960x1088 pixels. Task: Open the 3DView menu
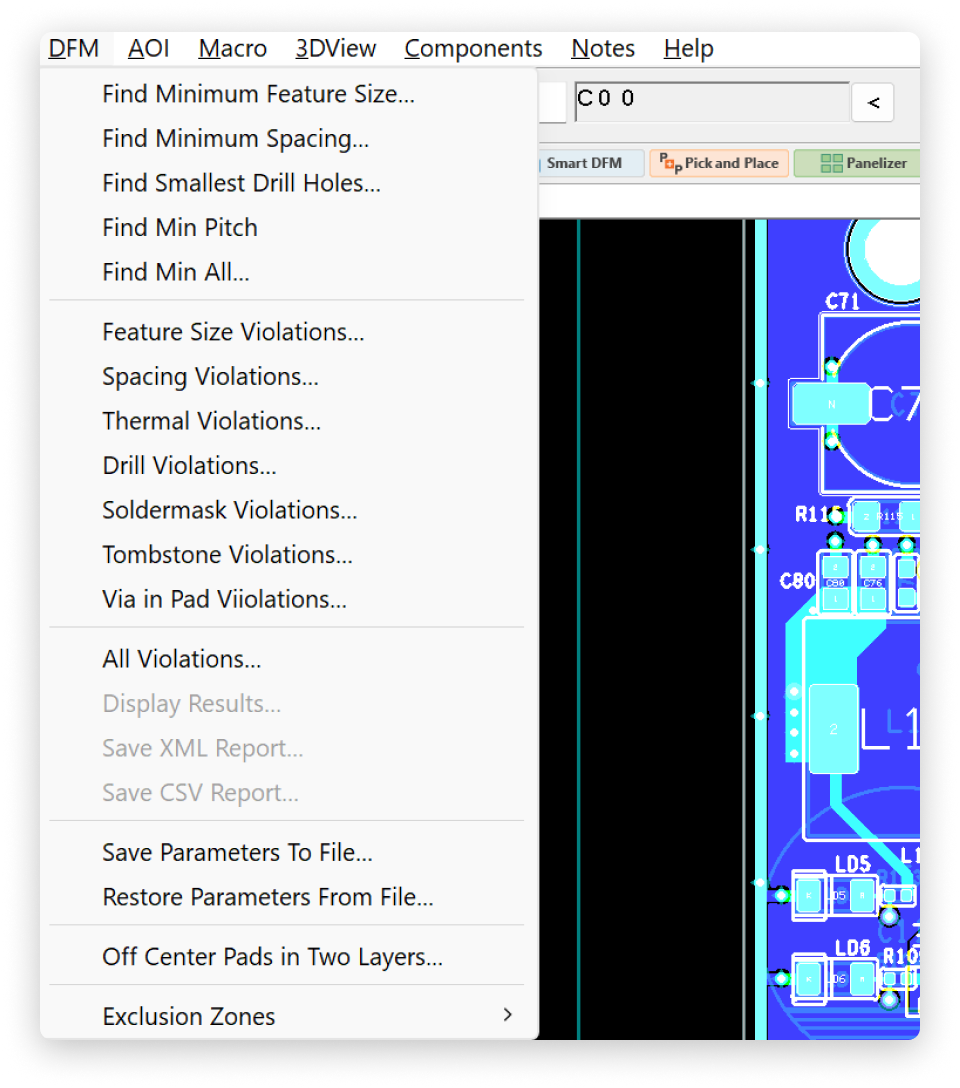click(x=335, y=48)
